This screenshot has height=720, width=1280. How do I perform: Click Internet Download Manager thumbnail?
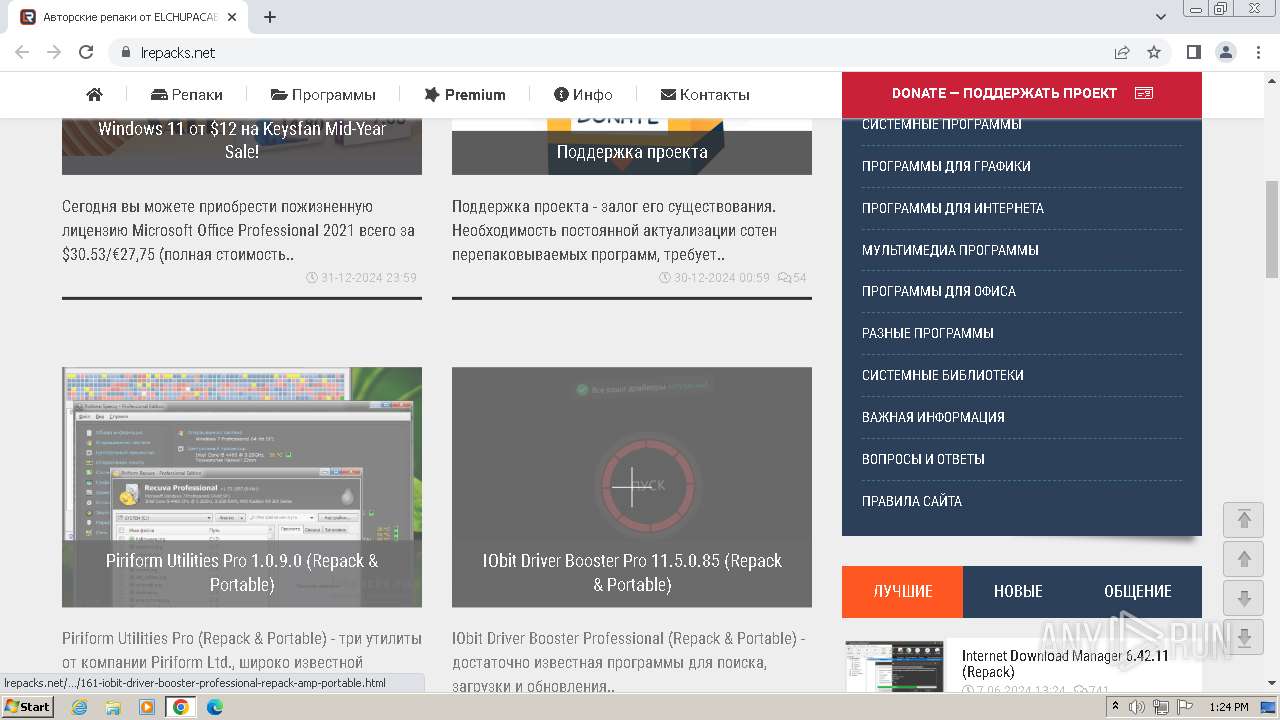click(x=894, y=666)
